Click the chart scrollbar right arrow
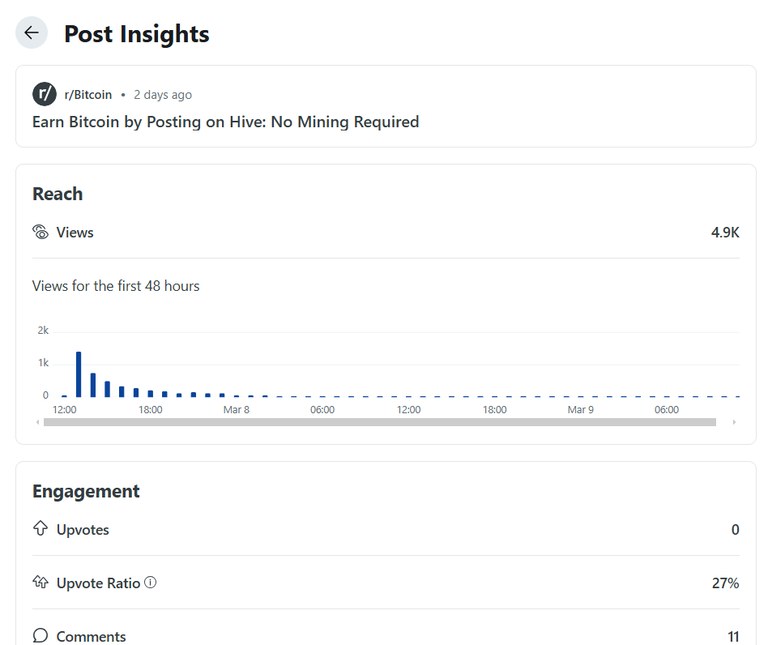Viewport: 768px width, 645px height. [x=734, y=422]
